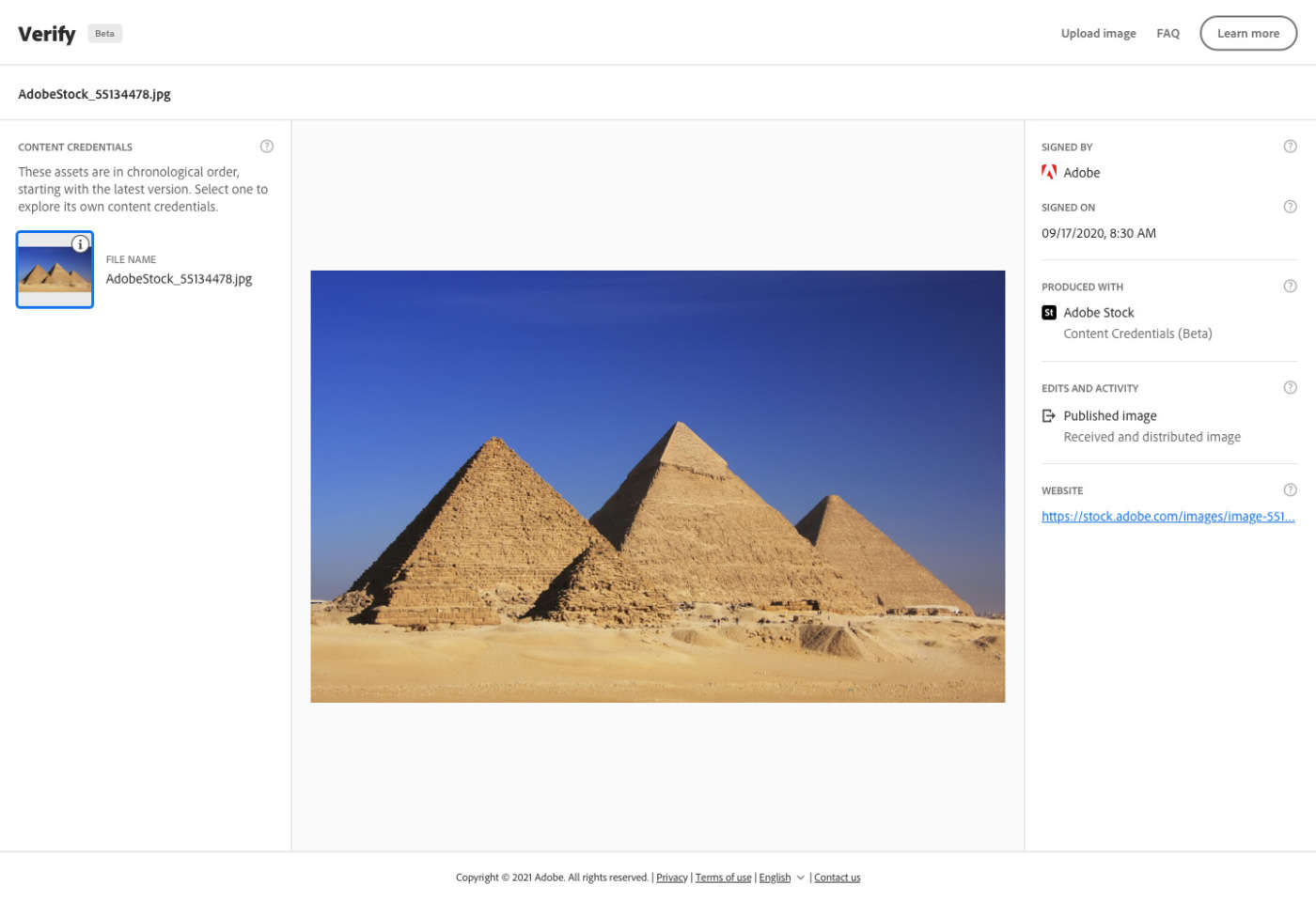Viewport: 1316px width, 901px height.
Task: Click the help icon next to Signed By
Action: [x=1290, y=146]
